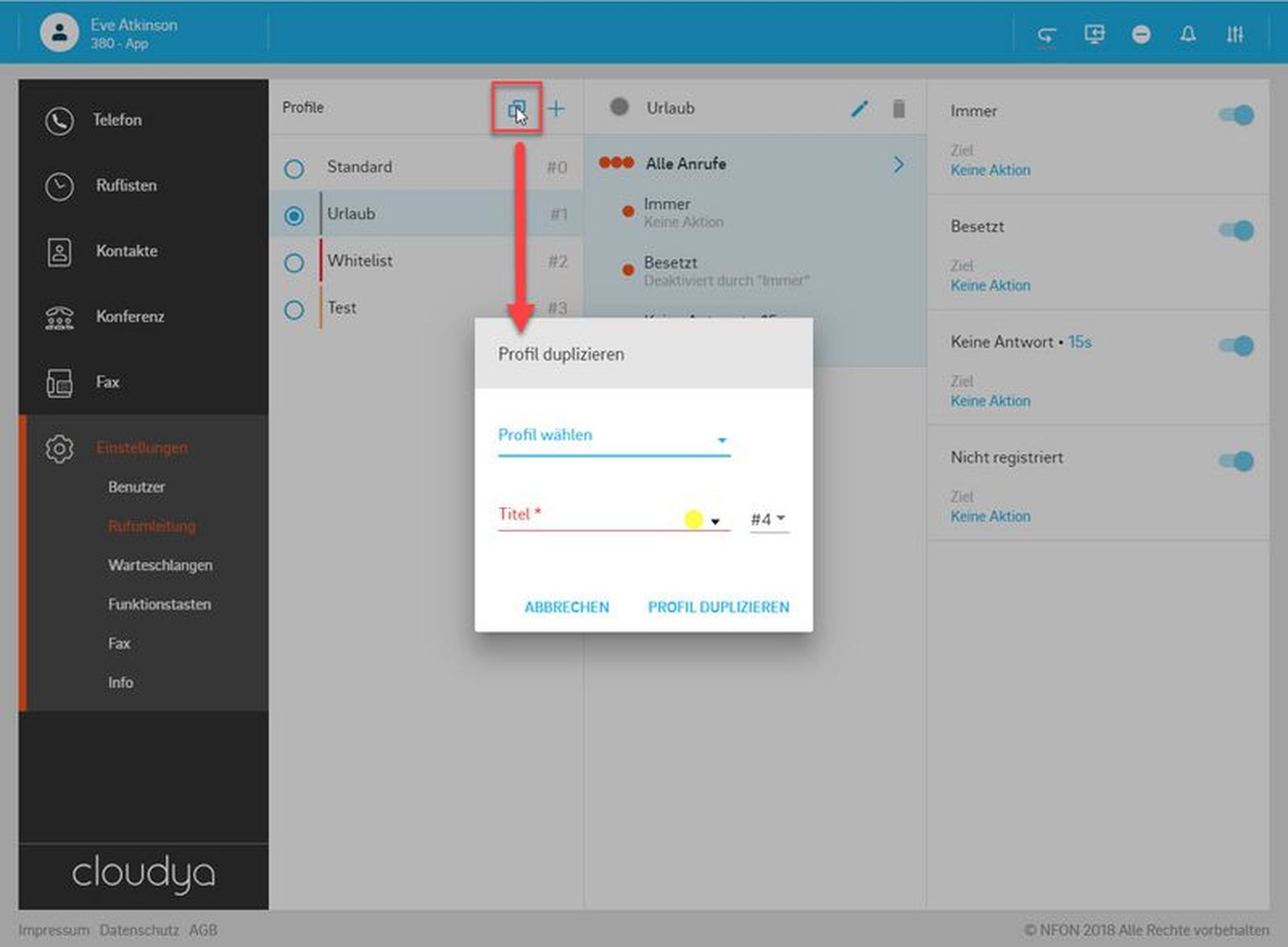Expand Alle Anrufe with the chevron
The image size is (1288, 947).
coord(898,165)
